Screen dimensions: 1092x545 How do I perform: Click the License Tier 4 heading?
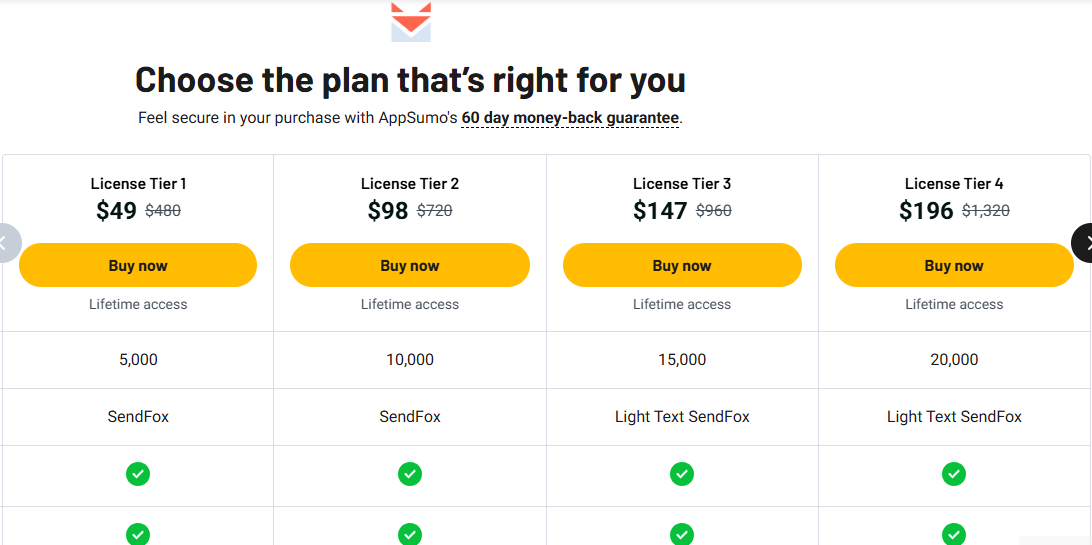954,184
